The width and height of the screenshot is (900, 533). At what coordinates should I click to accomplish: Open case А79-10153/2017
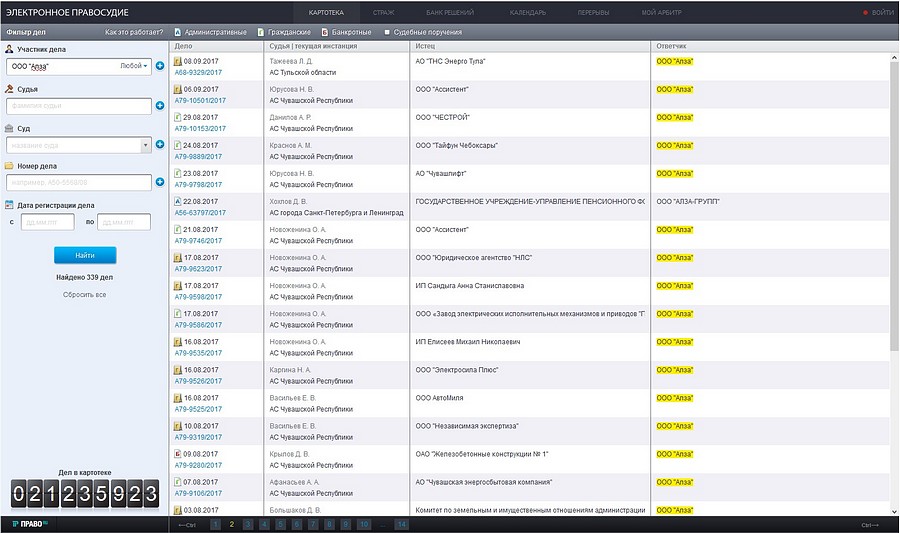[x=200, y=129]
